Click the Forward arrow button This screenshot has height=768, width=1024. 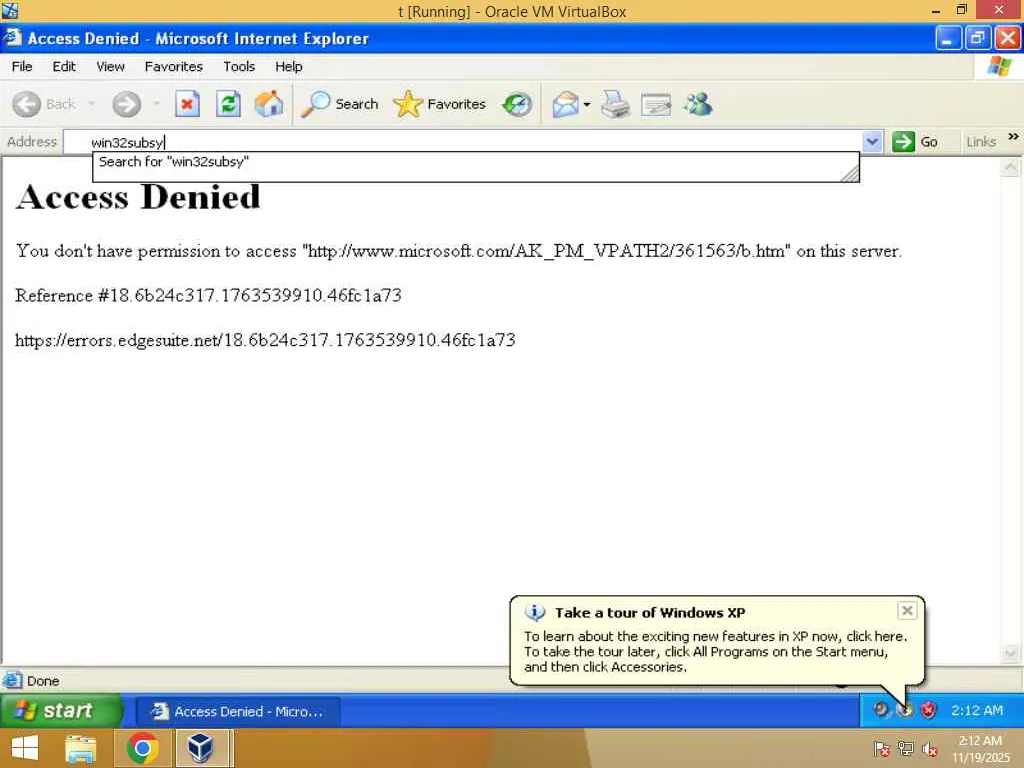pyautogui.click(x=127, y=104)
